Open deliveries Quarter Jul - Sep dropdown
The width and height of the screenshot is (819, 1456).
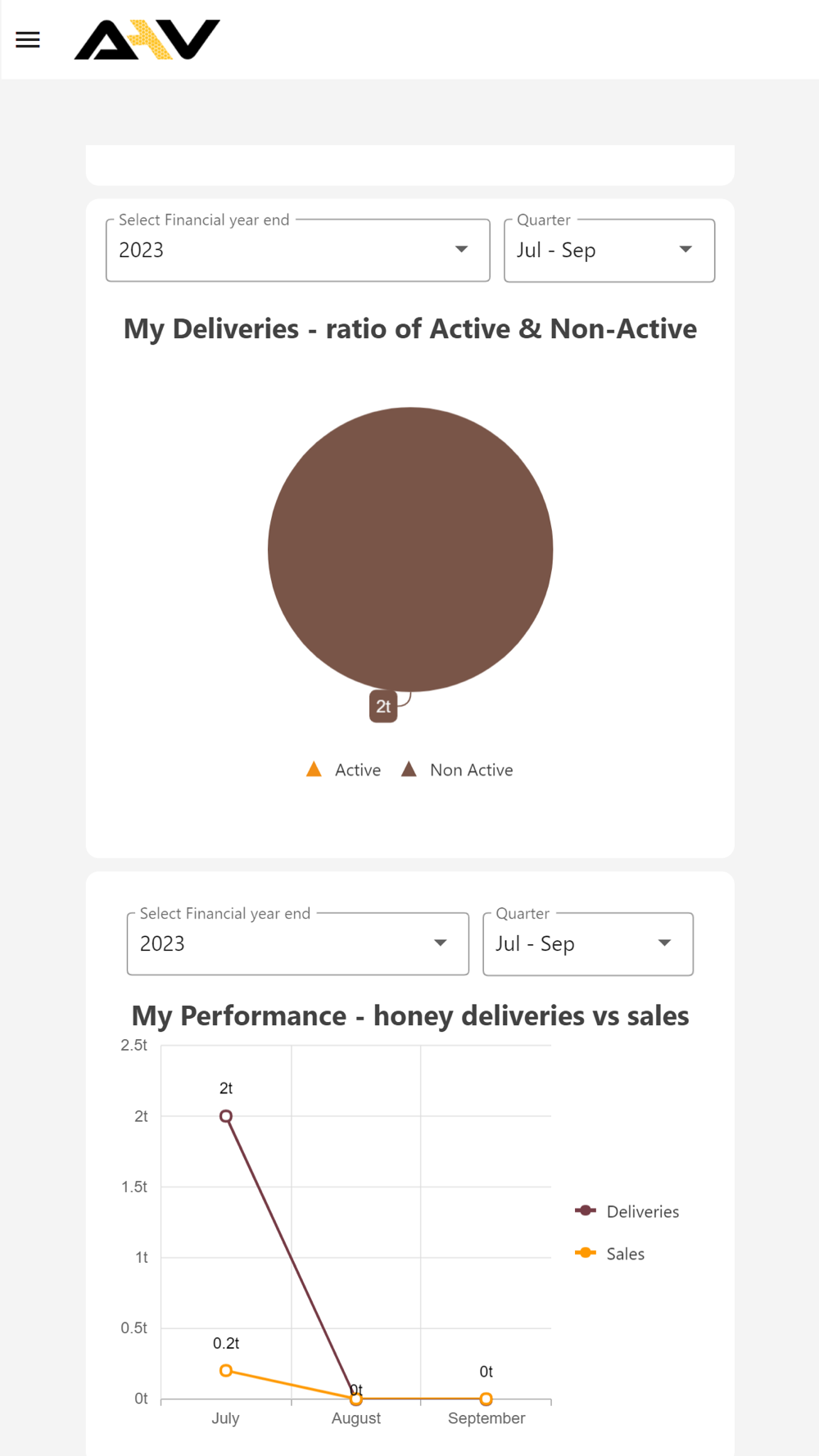609,250
